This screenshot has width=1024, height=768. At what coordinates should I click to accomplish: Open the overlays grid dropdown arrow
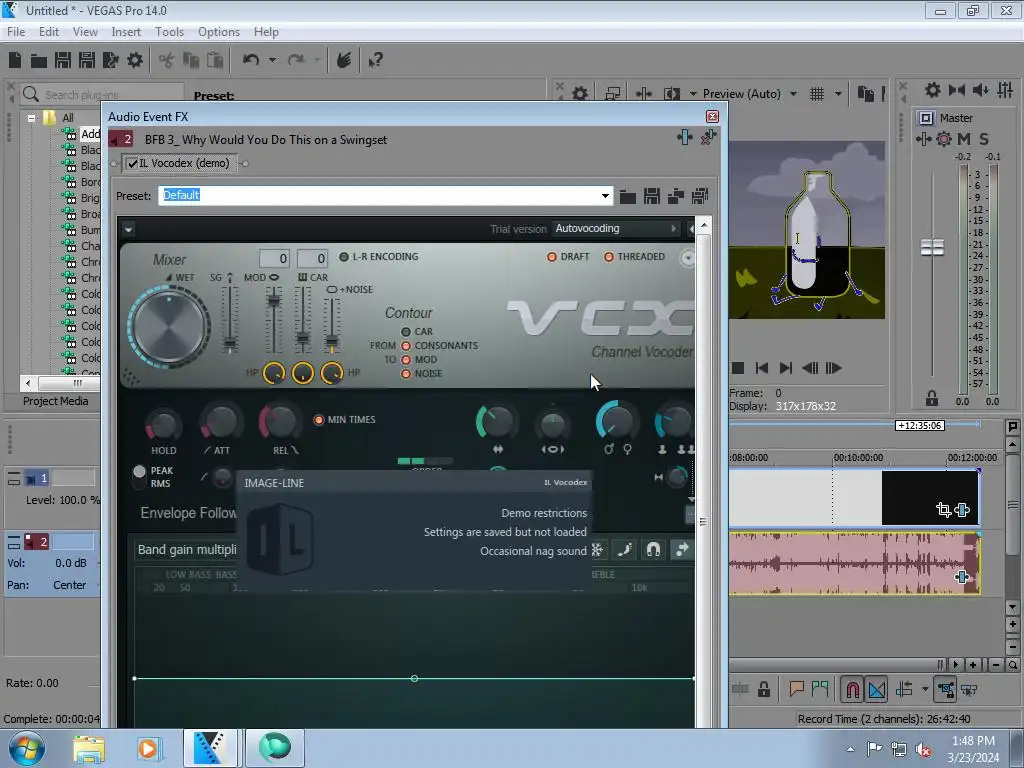pyautogui.click(x=838, y=94)
